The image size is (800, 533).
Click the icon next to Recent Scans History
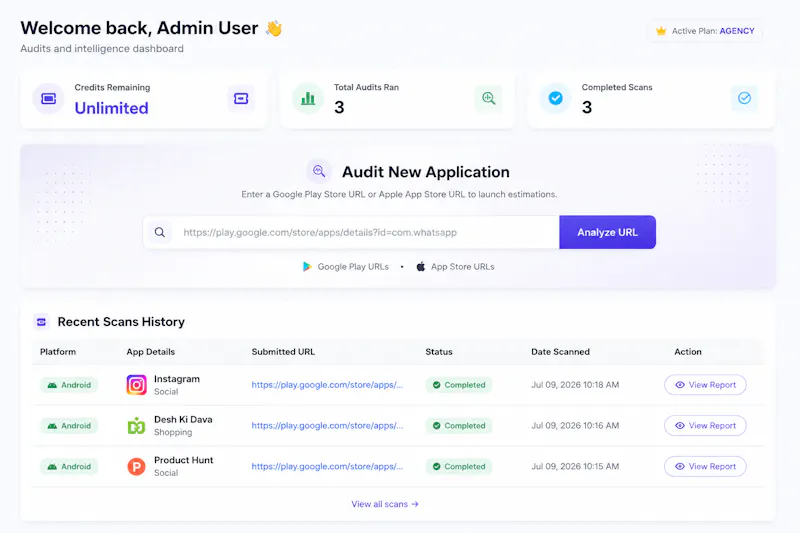(x=42, y=322)
